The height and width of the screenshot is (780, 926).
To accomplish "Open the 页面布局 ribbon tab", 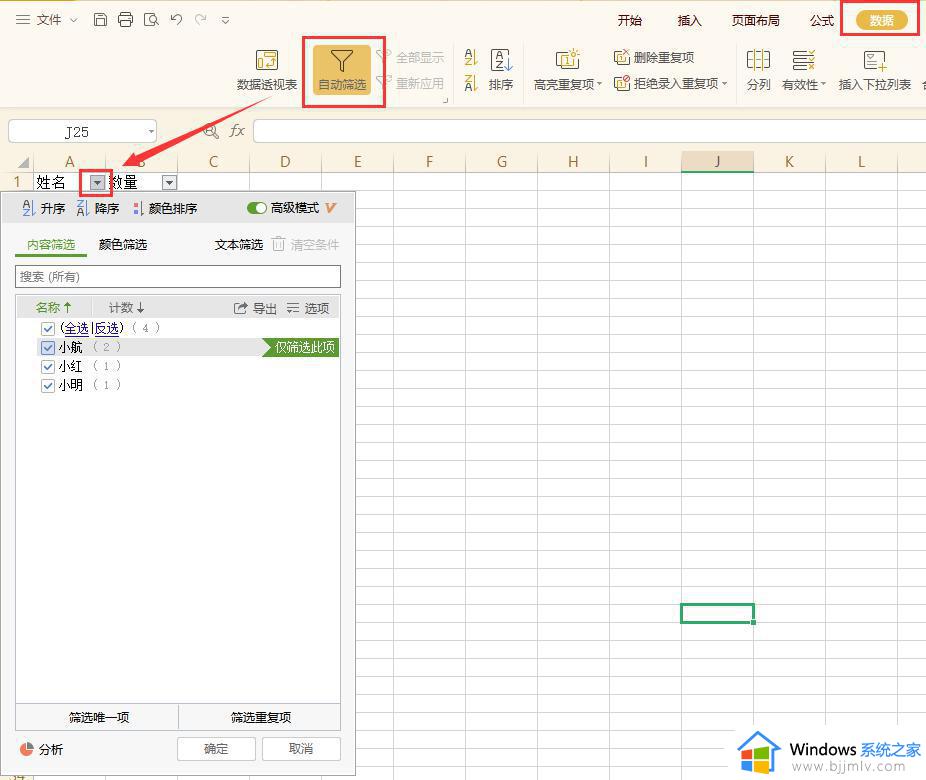I will coord(755,21).
